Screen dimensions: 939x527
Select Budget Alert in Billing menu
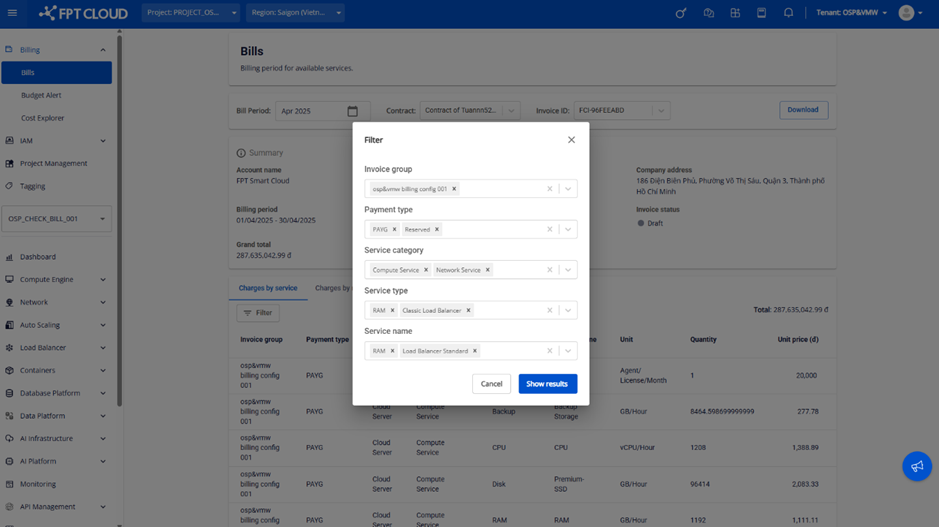[41, 95]
